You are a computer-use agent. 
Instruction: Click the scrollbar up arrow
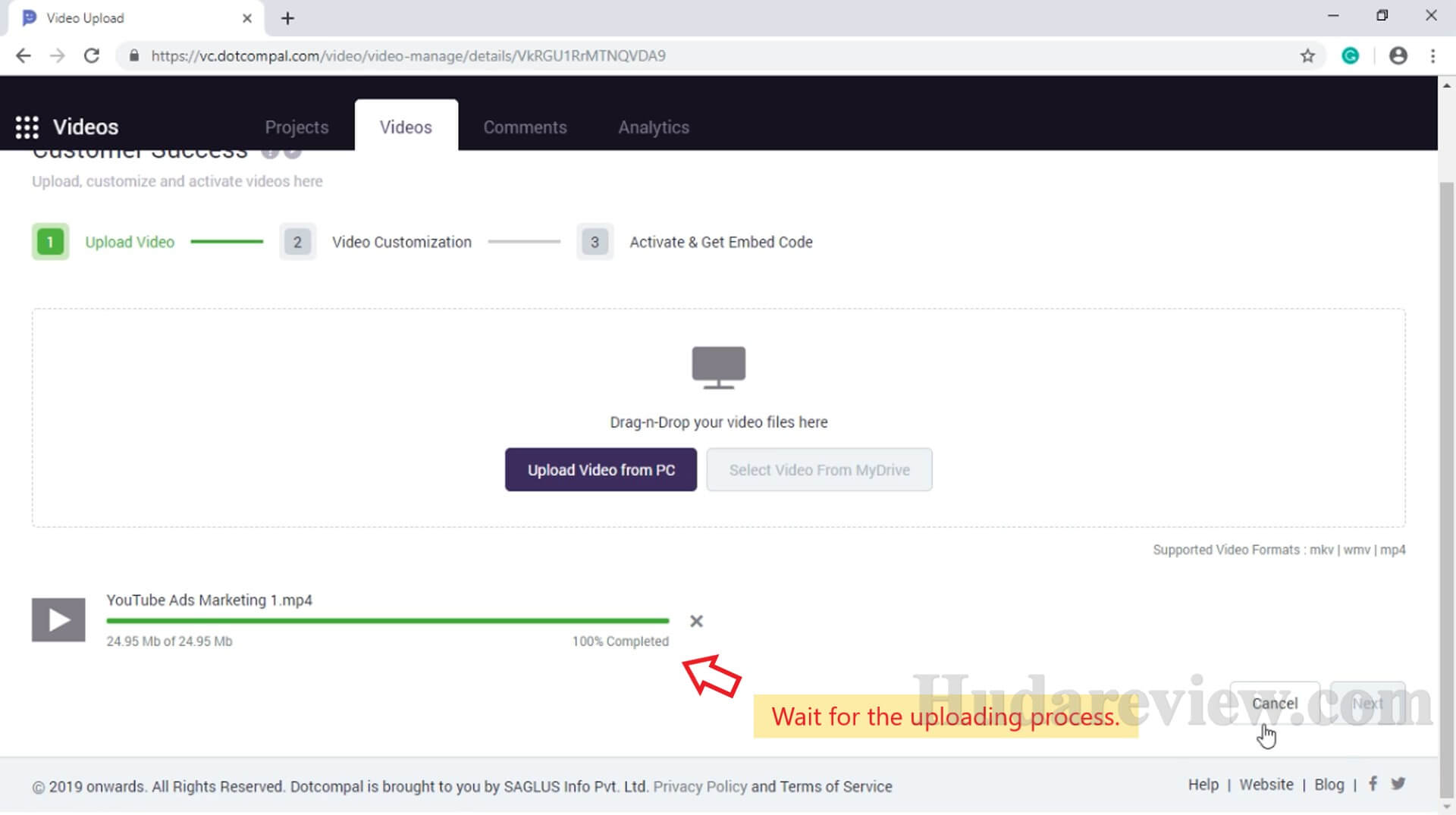click(1447, 85)
